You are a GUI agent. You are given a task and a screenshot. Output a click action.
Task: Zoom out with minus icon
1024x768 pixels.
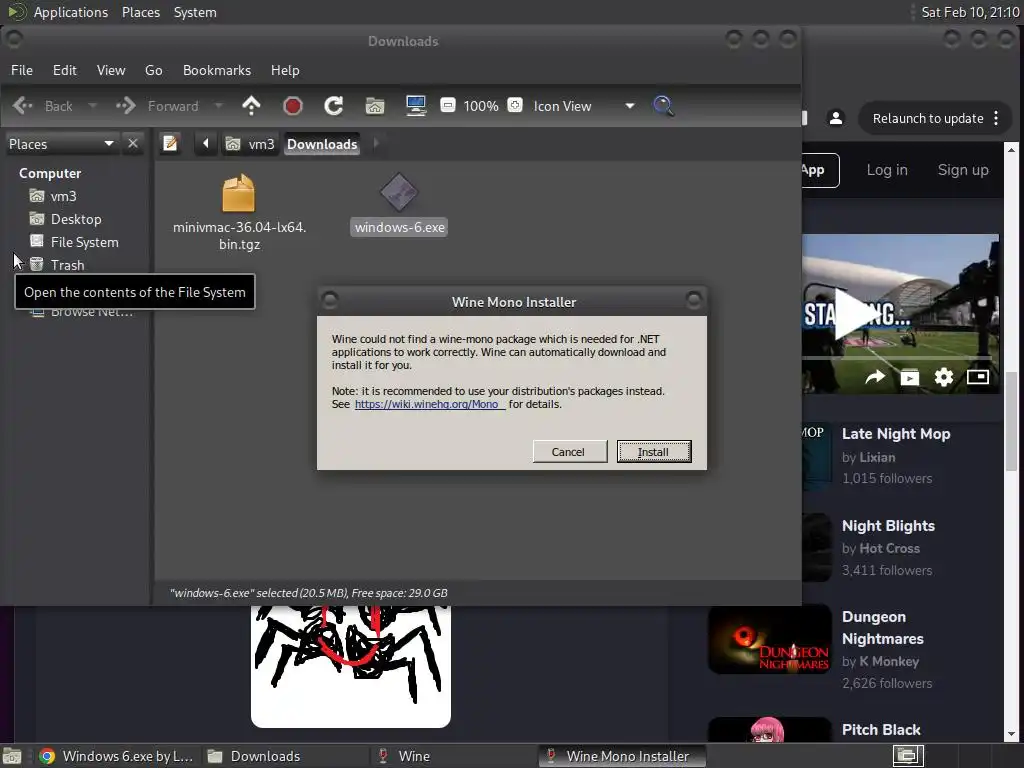(448, 105)
